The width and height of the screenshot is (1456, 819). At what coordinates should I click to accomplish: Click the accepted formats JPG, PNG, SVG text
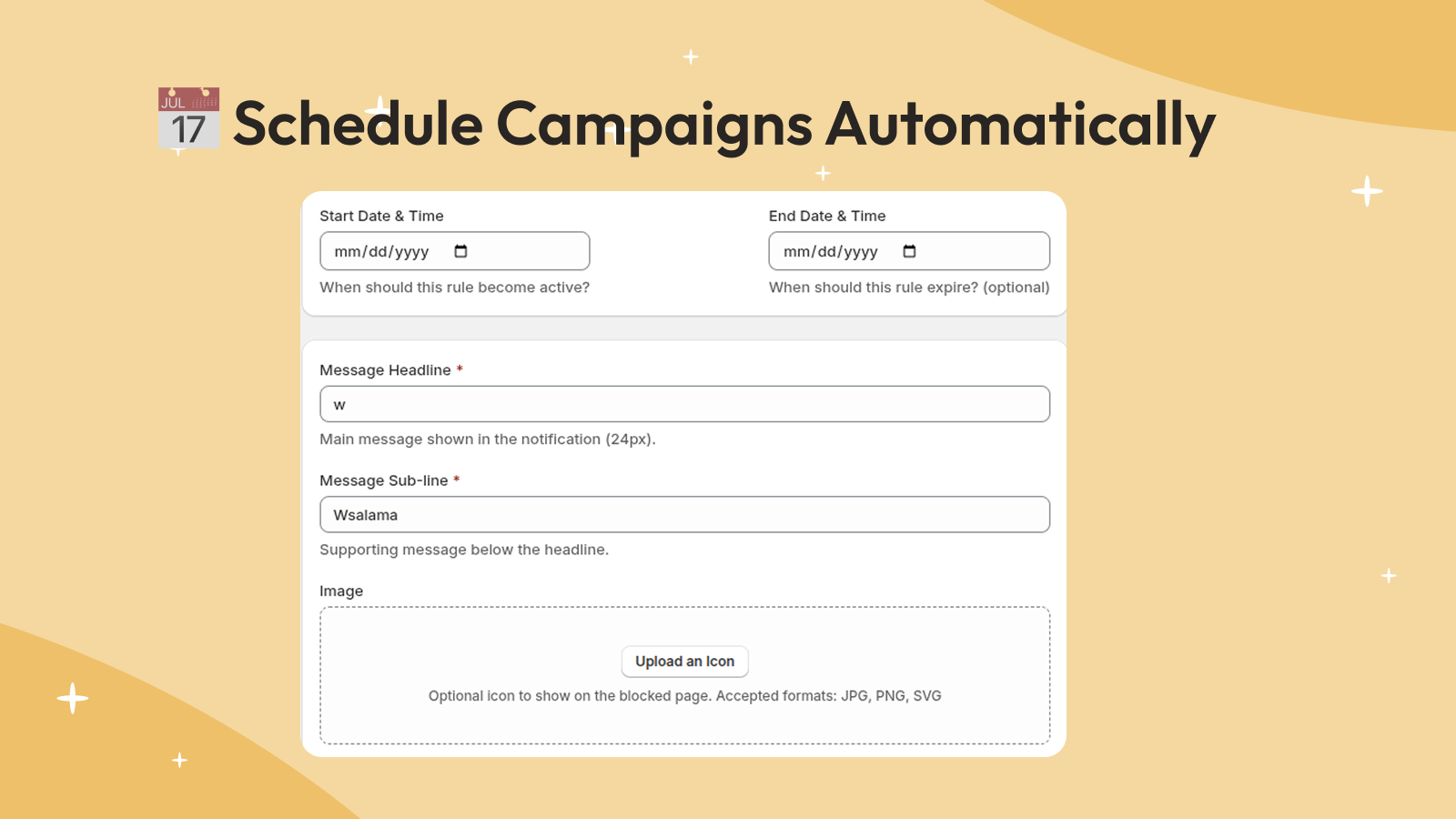pos(684,695)
